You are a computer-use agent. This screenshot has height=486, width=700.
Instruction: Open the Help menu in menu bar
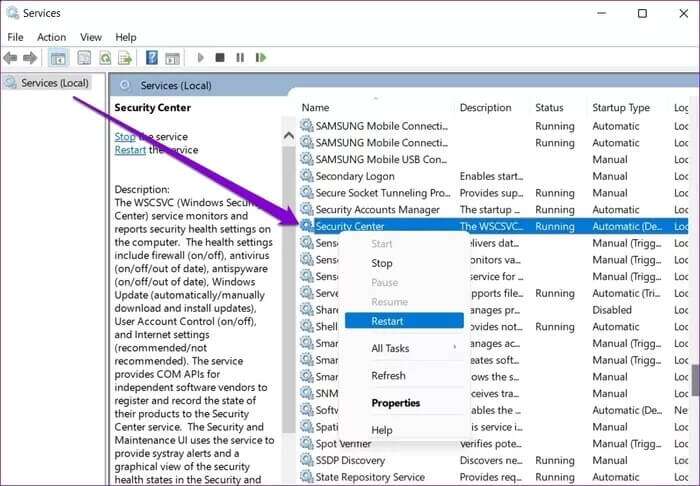125,37
